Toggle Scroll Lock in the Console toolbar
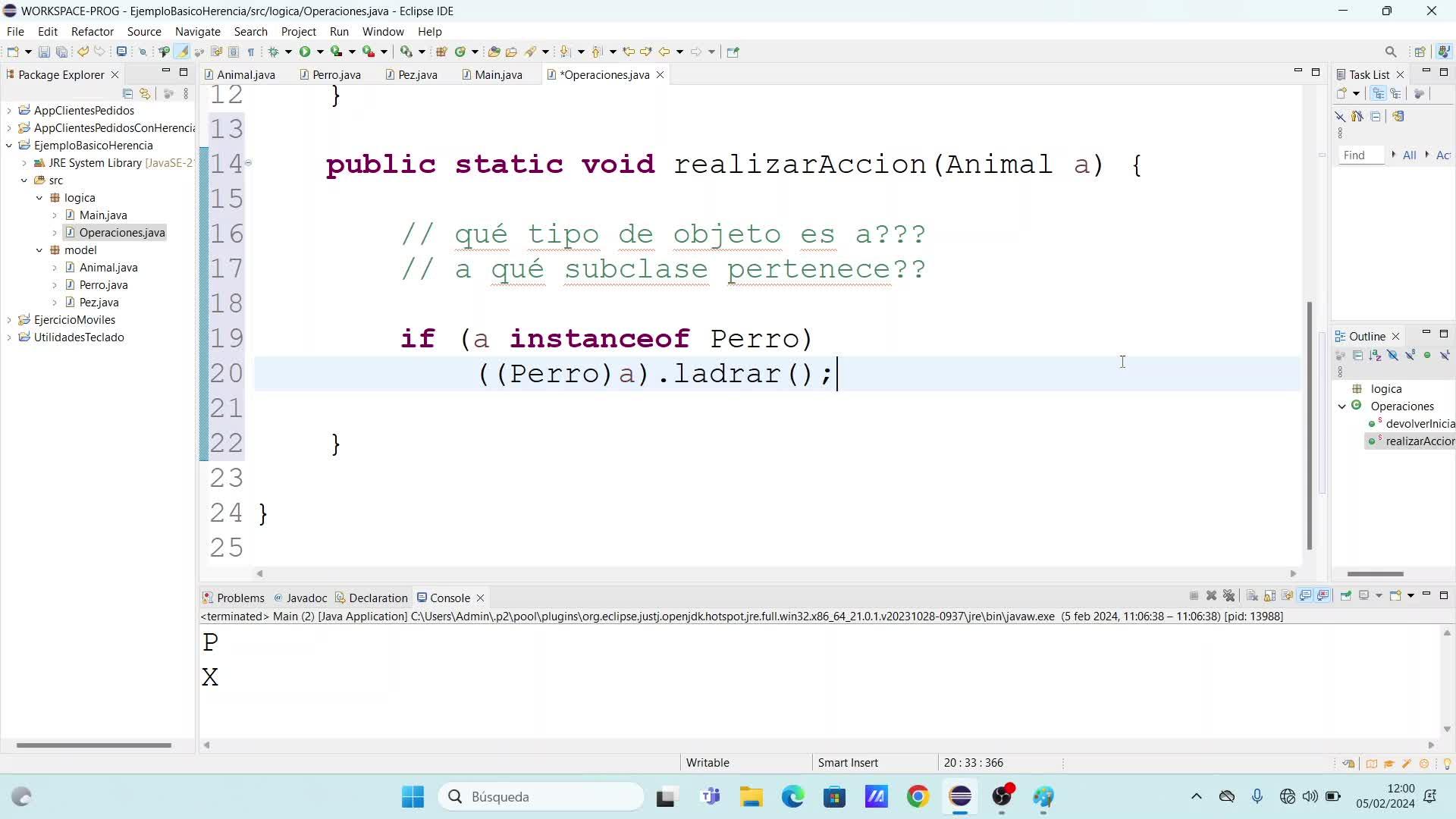1456x819 pixels. [1269, 595]
